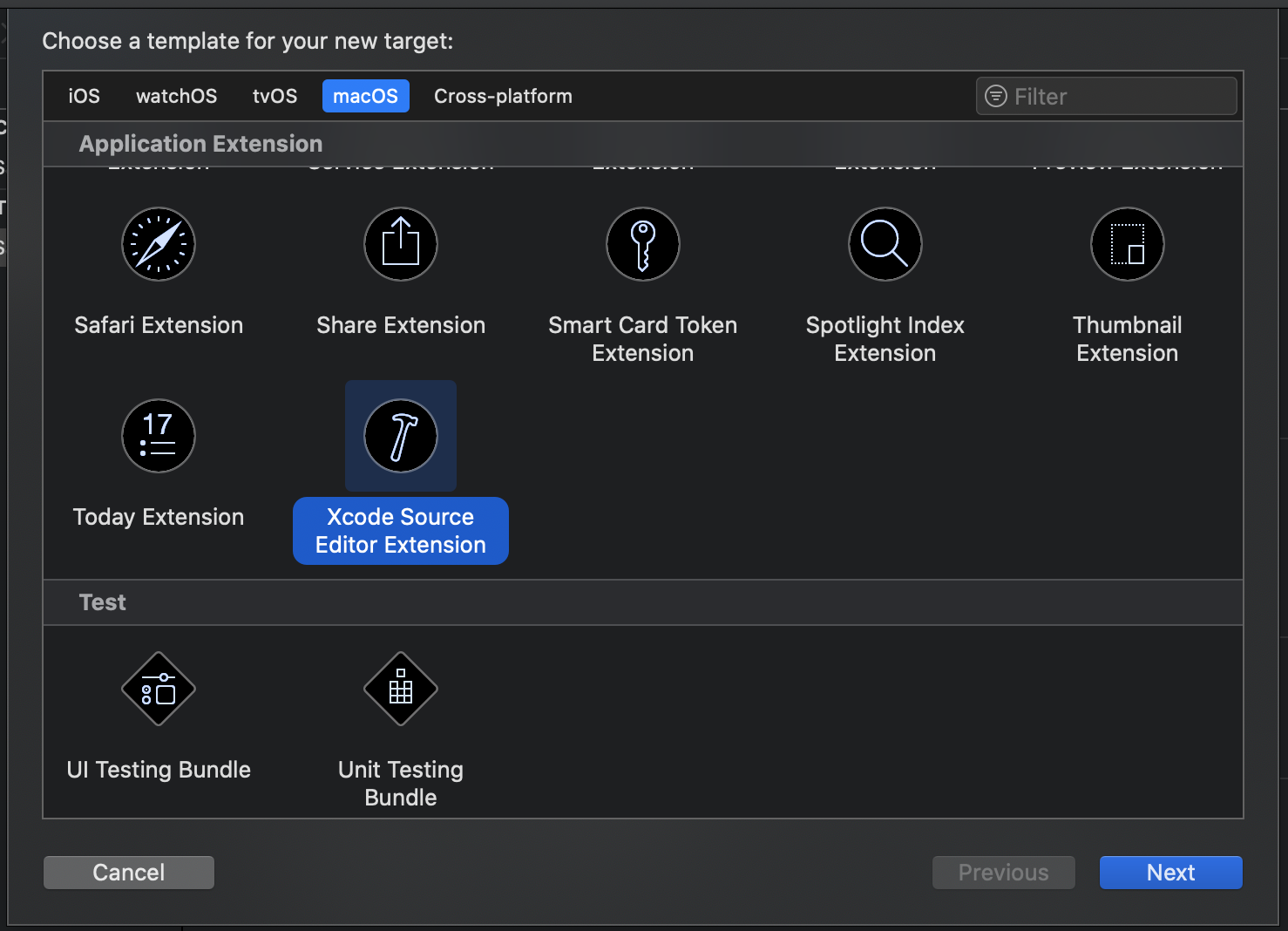
Task: Open the Cross-platform tab
Action: pos(504,96)
